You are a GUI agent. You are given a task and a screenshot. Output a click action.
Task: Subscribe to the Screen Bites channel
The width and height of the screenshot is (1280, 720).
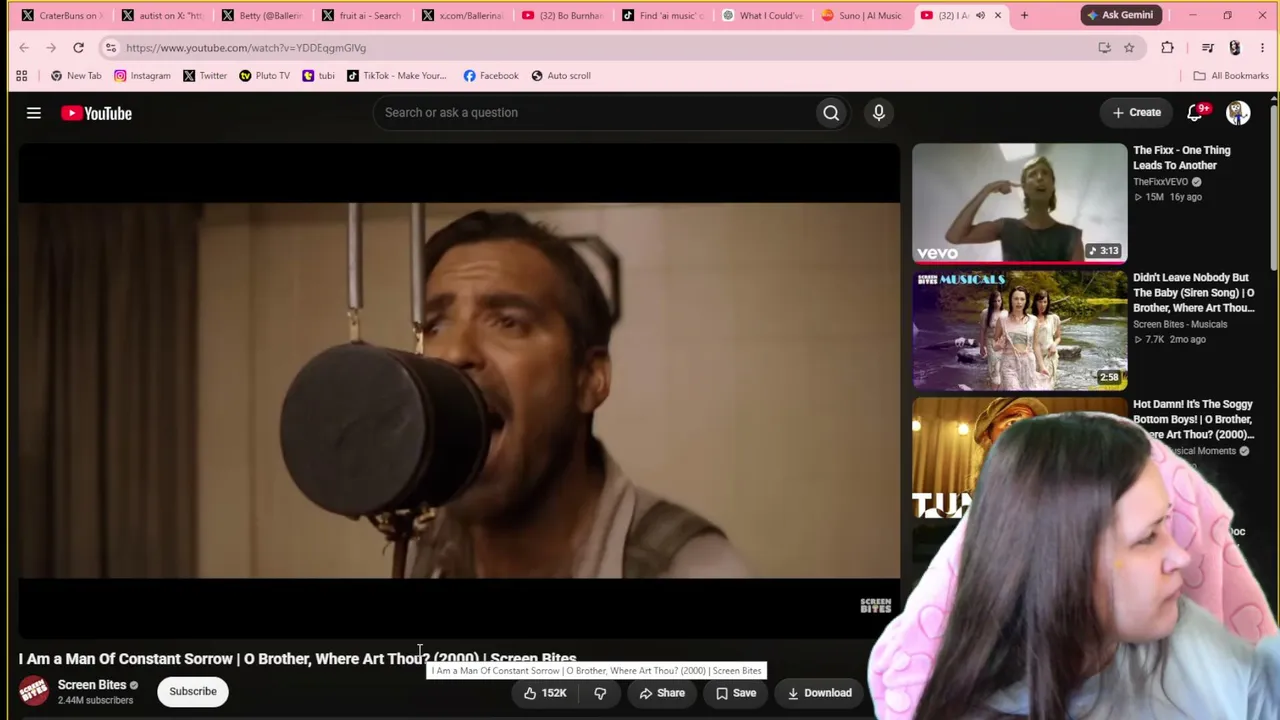193,691
